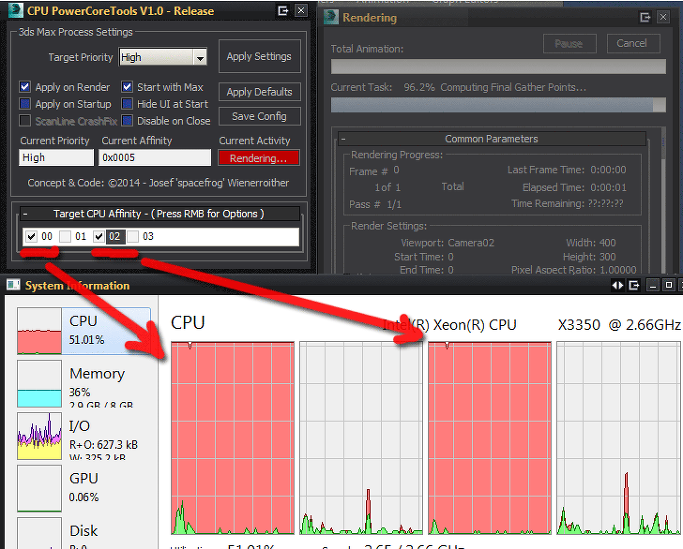Viewport: 683px width, 549px height.
Task: Click the Rendering dialog vertical scrollbar
Action: click(663, 200)
